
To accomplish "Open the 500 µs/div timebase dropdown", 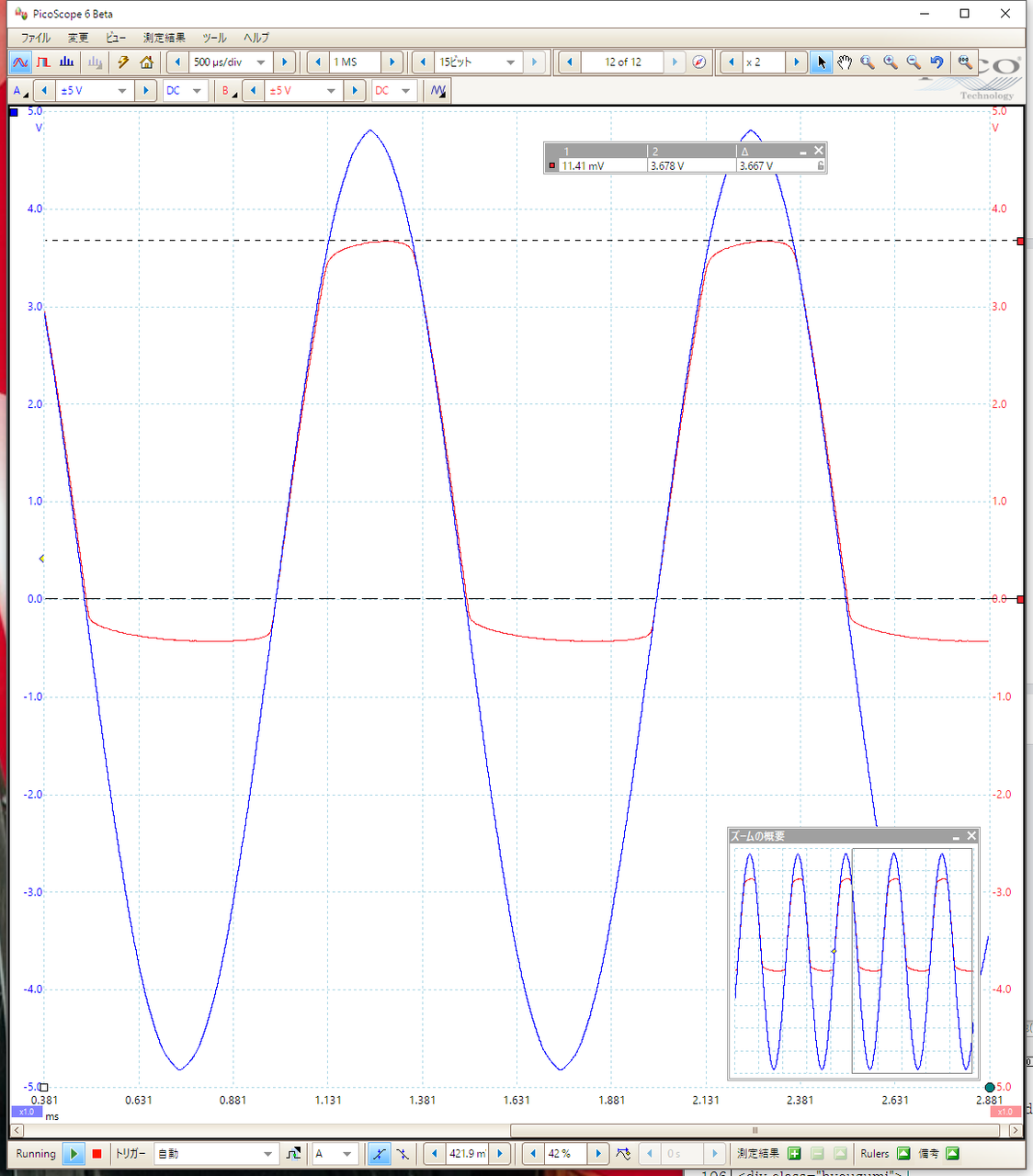I will click(x=261, y=62).
